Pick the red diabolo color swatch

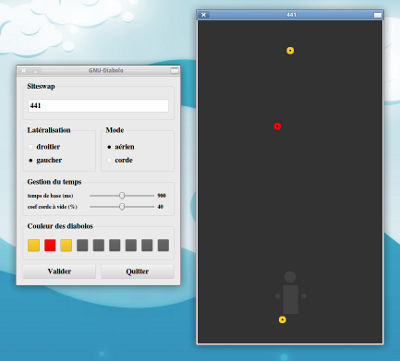tap(50, 245)
